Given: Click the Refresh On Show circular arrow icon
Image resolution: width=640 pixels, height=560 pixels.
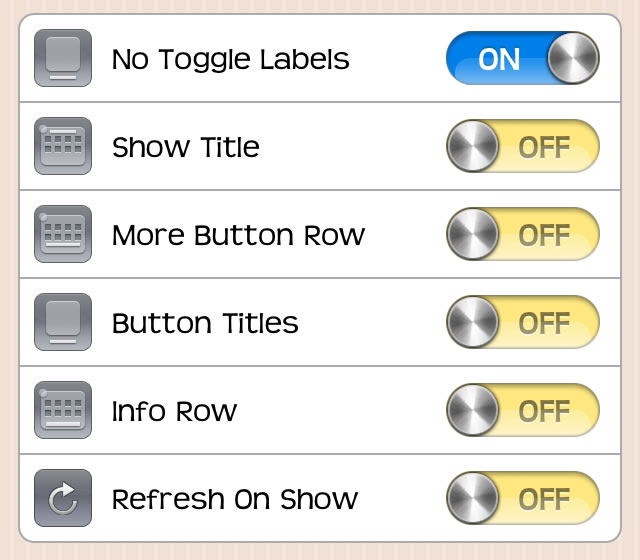Looking at the screenshot, I should tap(63, 498).
